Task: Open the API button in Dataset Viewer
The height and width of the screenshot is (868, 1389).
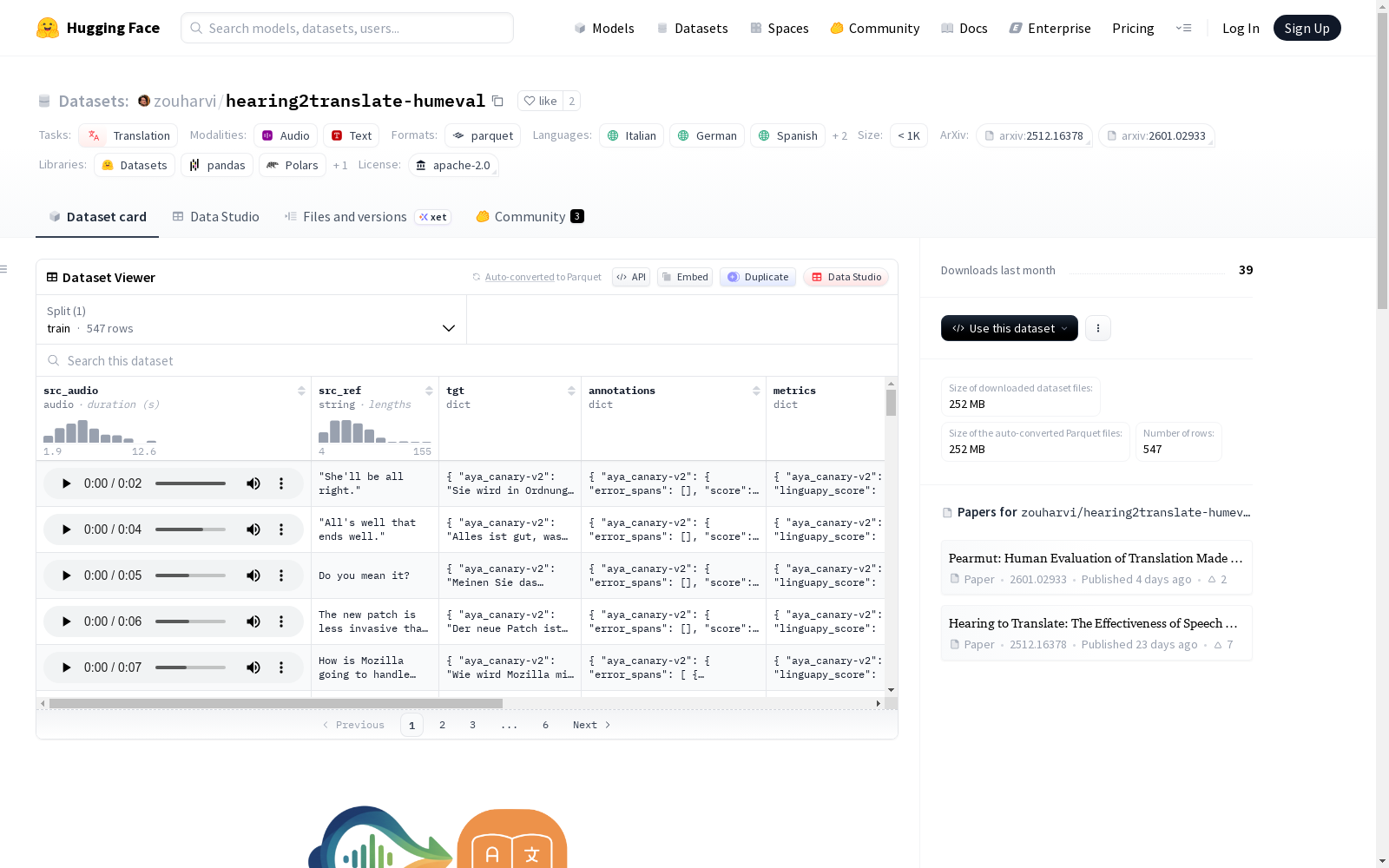Action: [631, 277]
